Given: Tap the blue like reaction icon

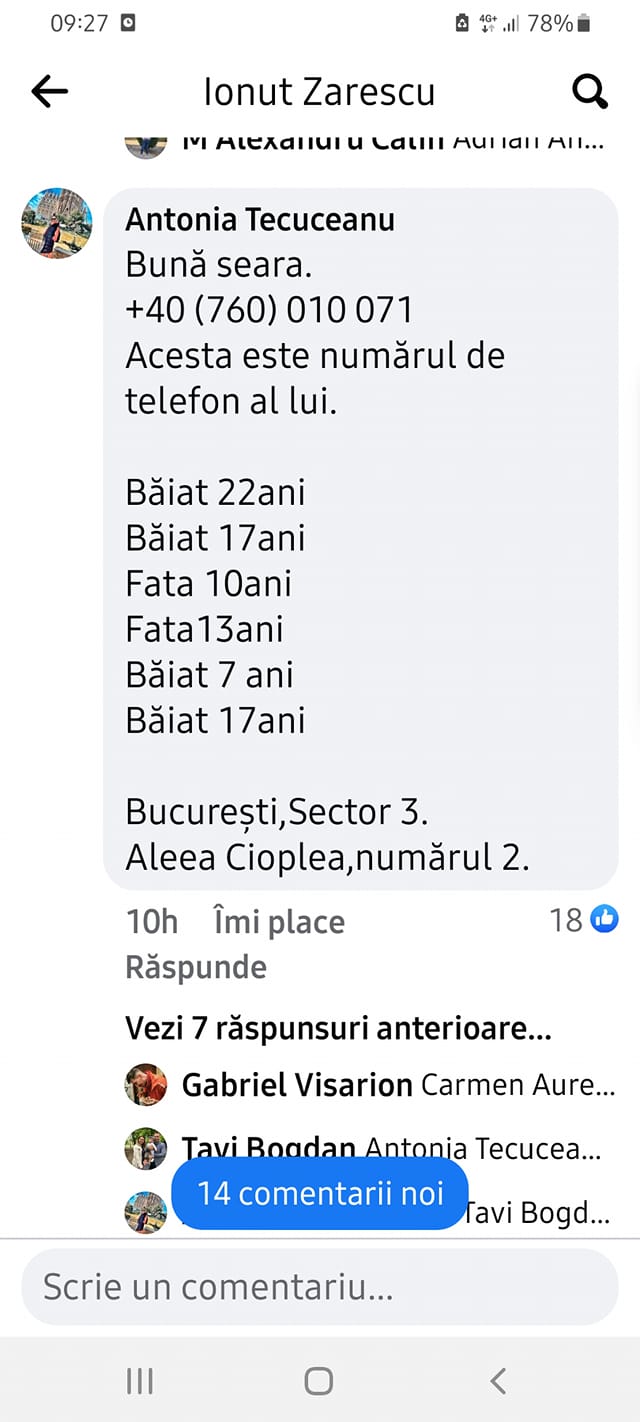Looking at the screenshot, I should pos(604,919).
